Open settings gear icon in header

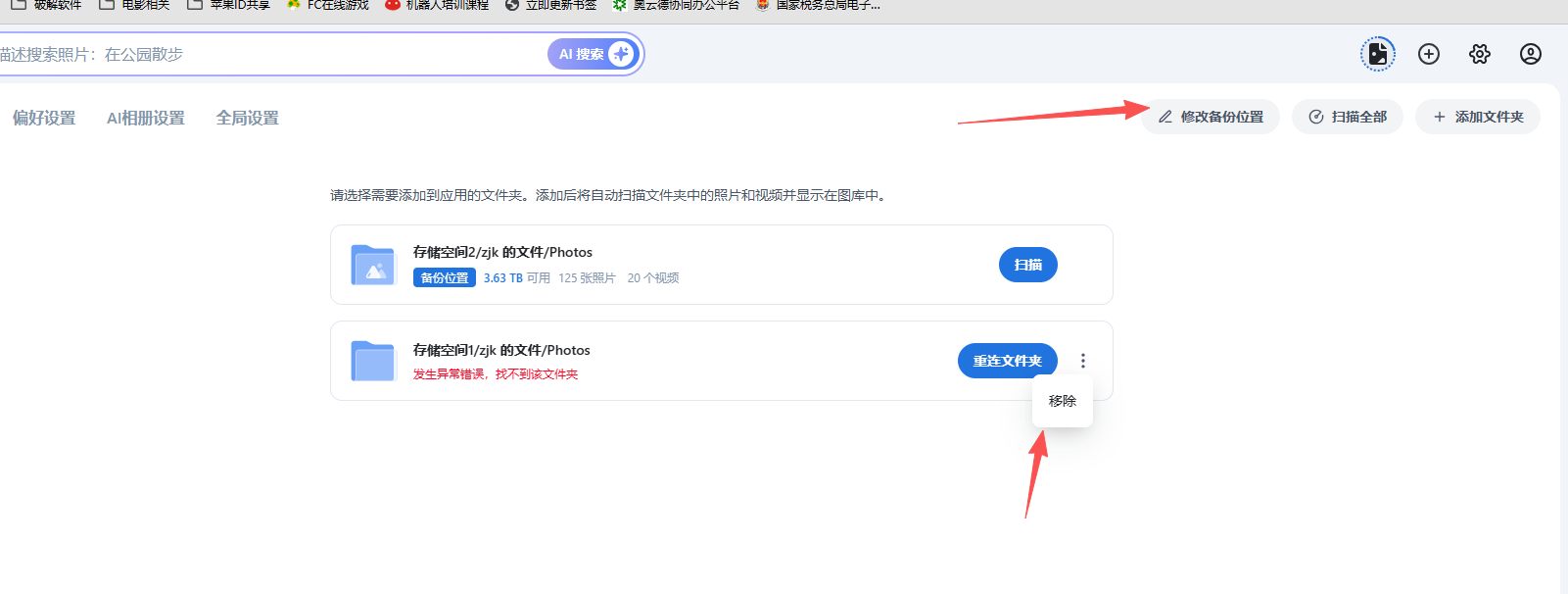pos(1480,54)
